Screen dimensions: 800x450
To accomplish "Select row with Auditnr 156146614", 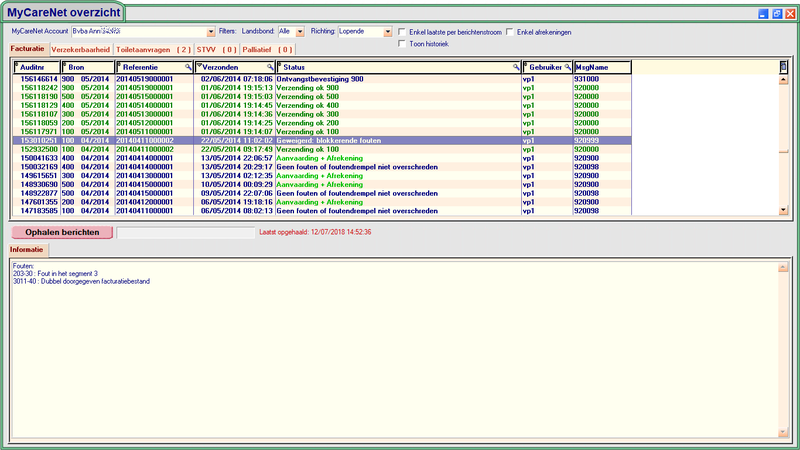I will click(36, 77).
